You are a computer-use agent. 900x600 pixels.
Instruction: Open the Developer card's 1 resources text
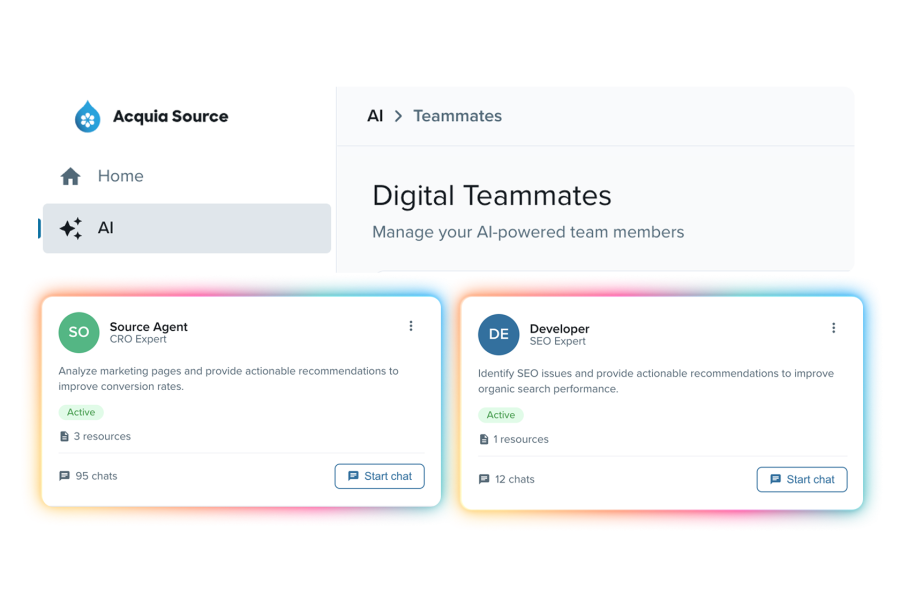[x=520, y=439]
